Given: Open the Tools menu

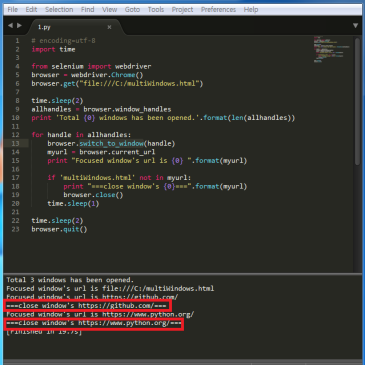Looking at the screenshot, I should coord(156,10).
